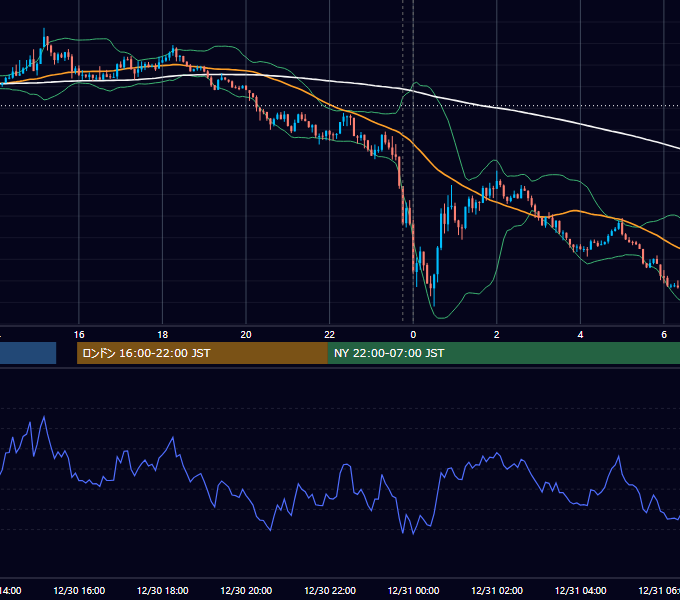The image size is (680, 600).
Task: Click the "12/30 18:00" date label
Action: click(x=163, y=590)
